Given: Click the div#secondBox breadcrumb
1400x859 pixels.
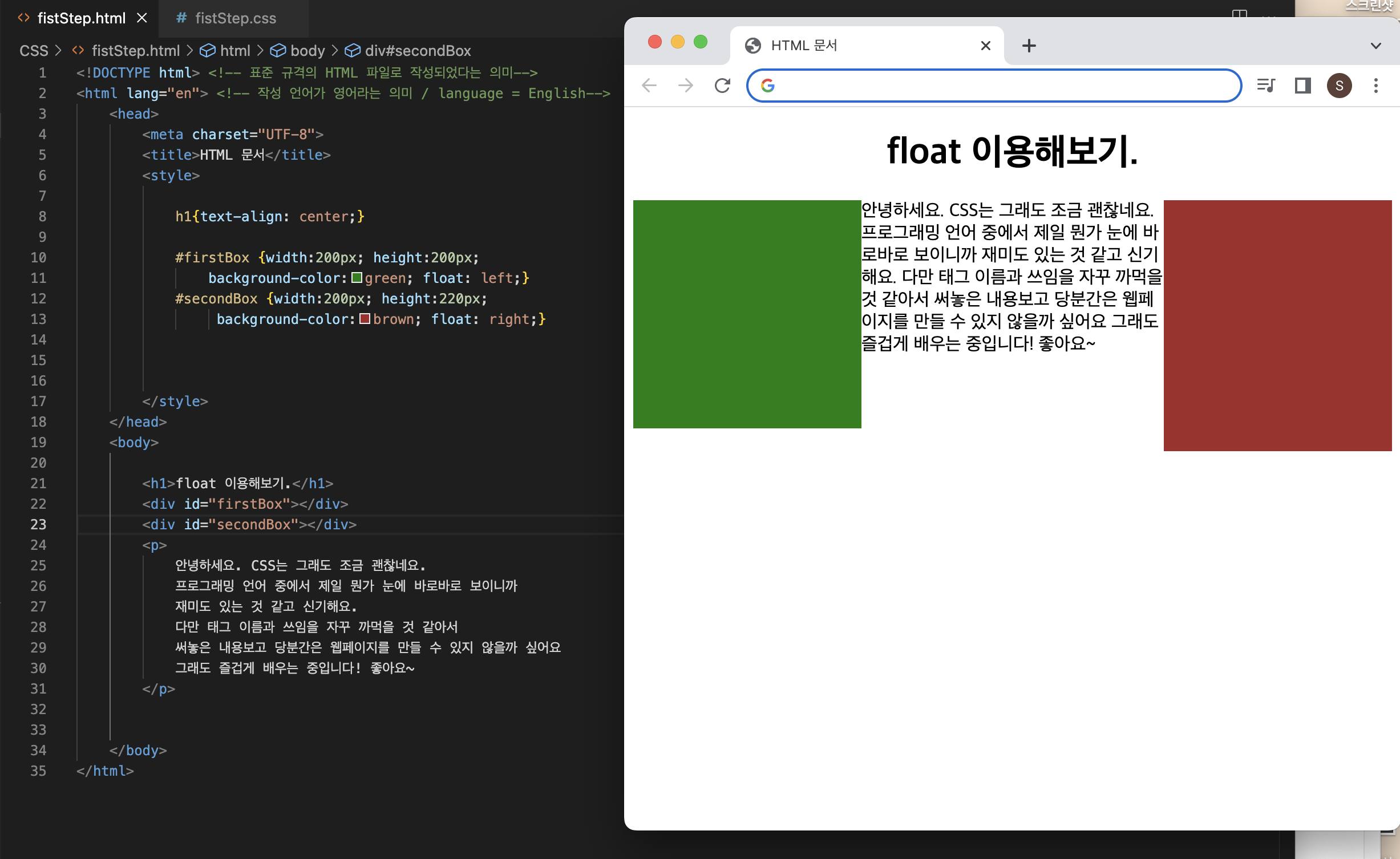Looking at the screenshot, I should [x=417, y=51].
